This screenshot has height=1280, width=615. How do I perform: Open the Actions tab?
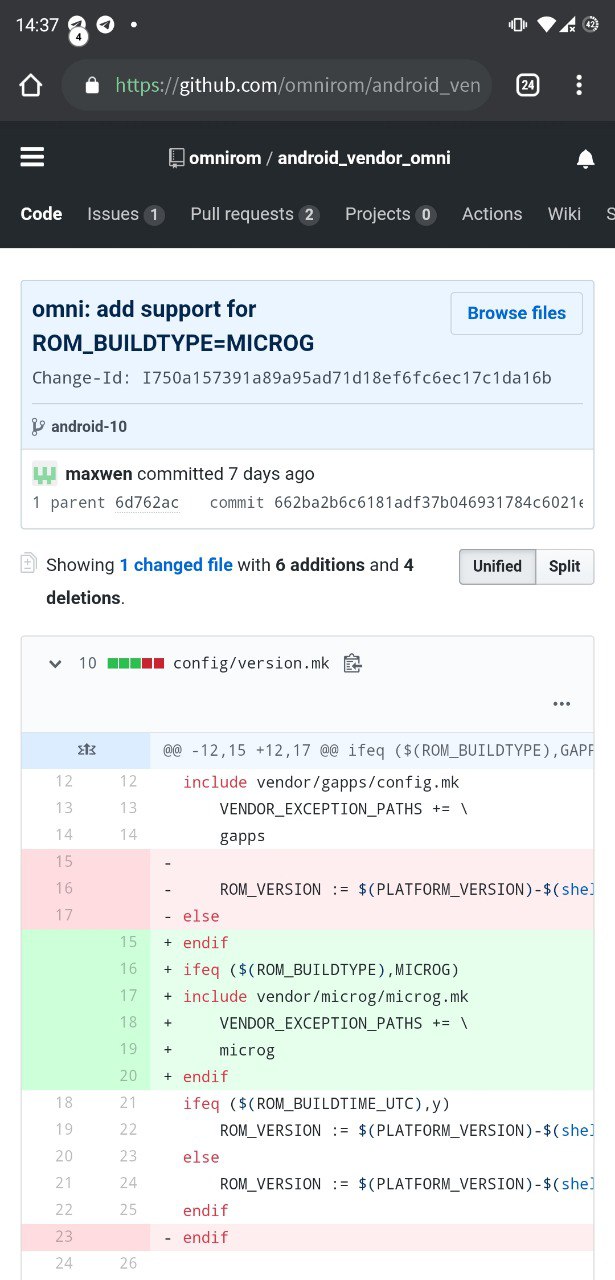(x=492, y=214)
